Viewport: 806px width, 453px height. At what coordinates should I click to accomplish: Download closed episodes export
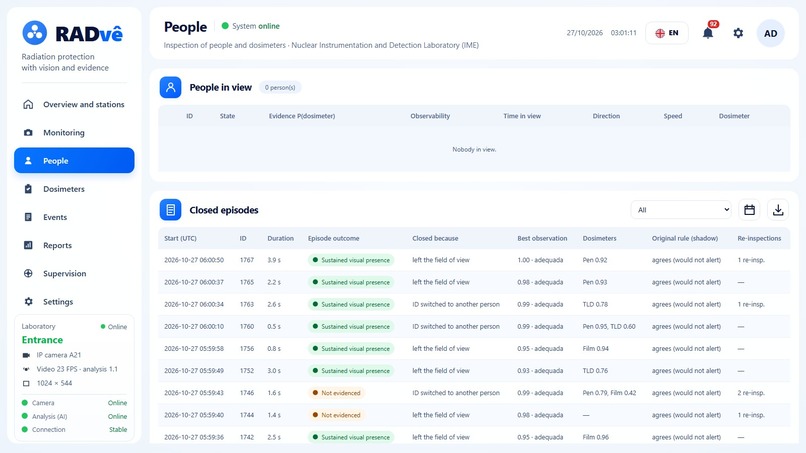pyautogui.click(x=778, y=210)
